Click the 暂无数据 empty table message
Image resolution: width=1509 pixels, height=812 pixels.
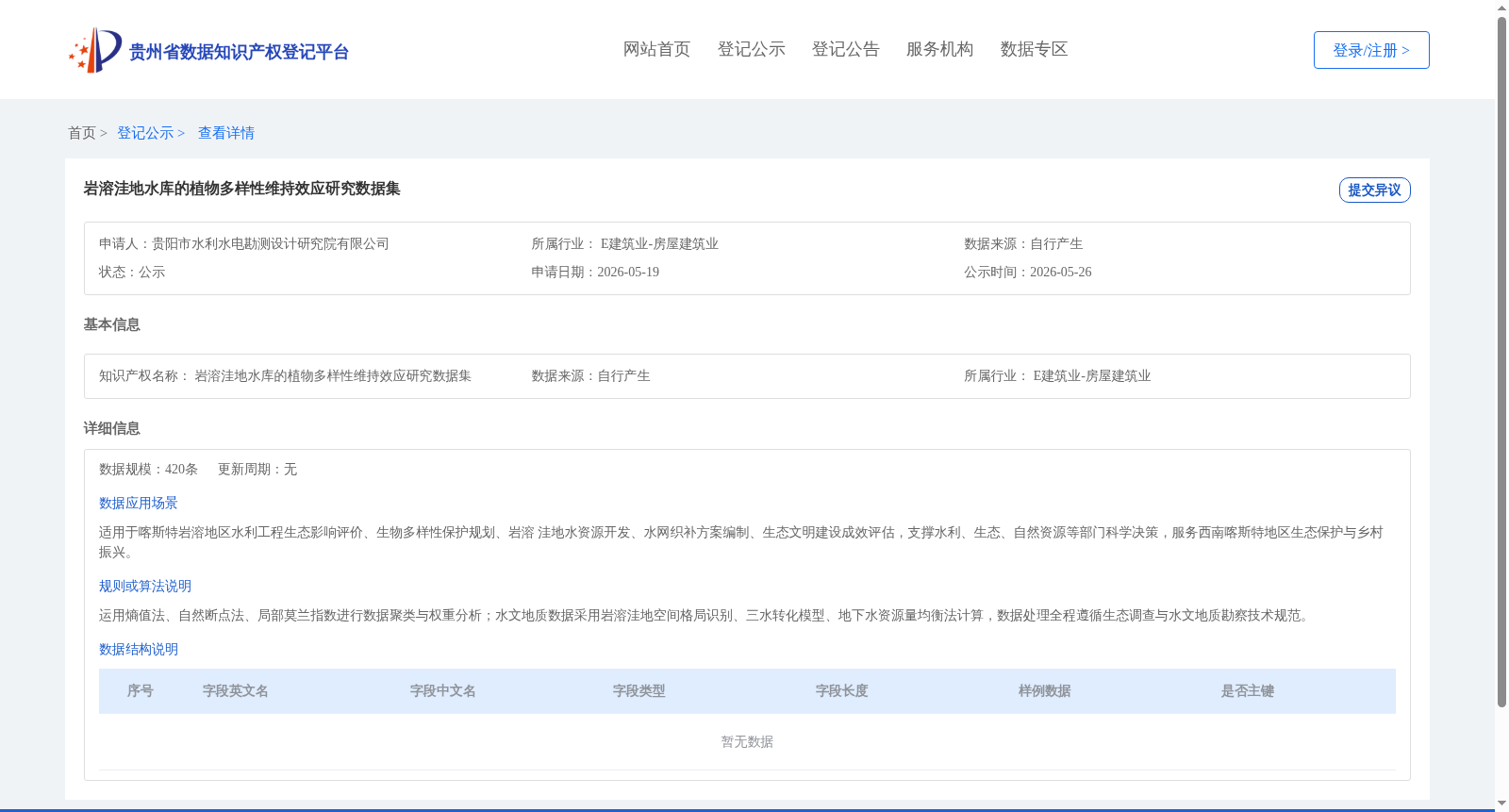click(x=747, y=741)
